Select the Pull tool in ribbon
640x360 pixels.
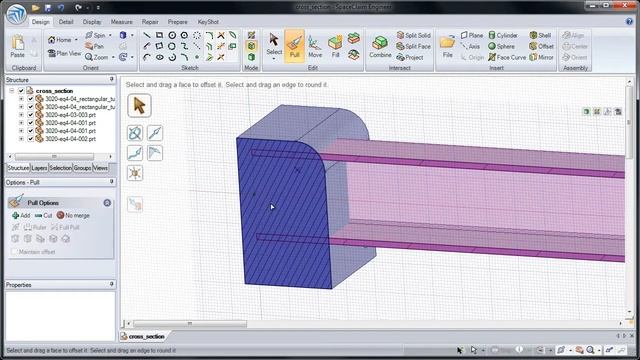294,46
